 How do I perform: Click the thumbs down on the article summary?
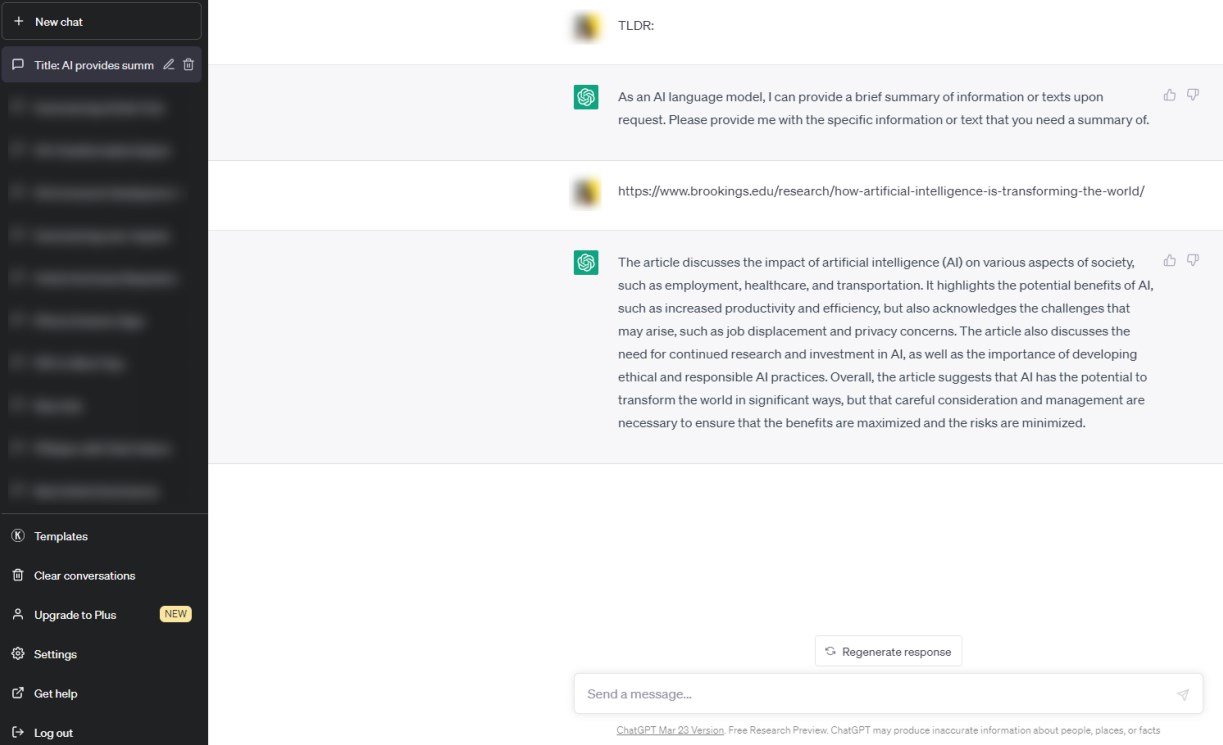1192,260
